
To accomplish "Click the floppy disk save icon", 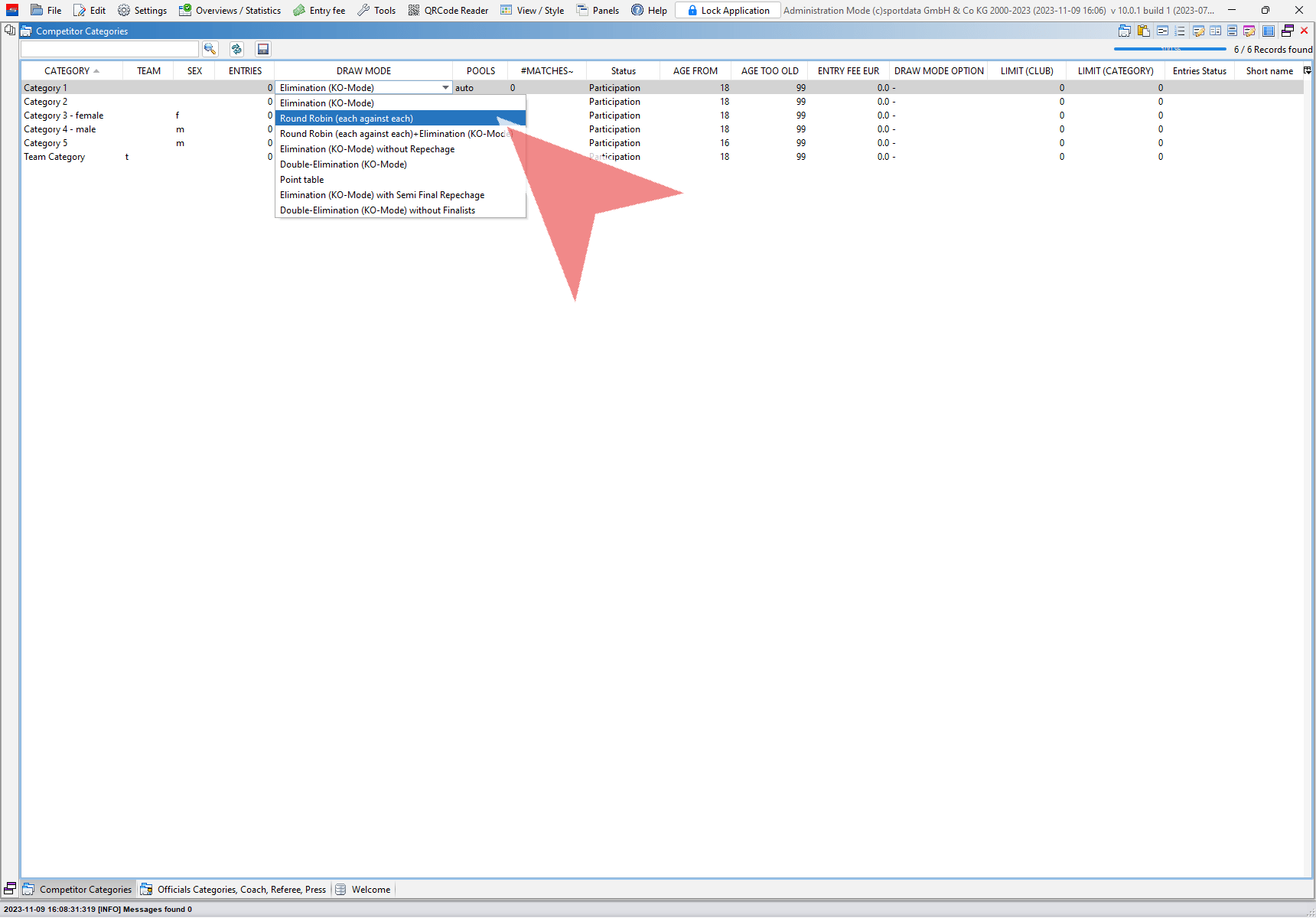I will [263, 49].
